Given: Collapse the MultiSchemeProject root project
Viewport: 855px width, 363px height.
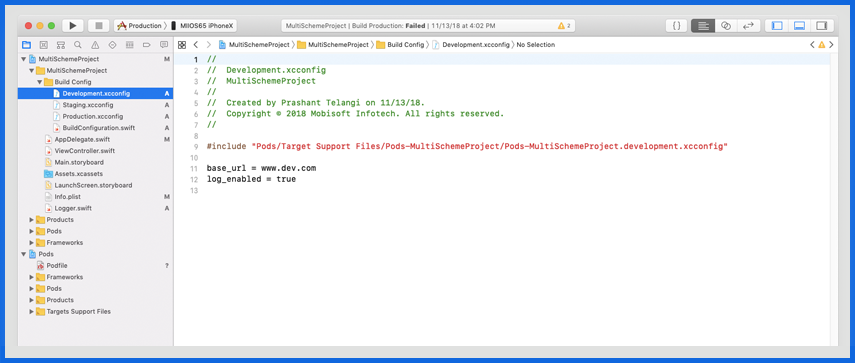Looking at the screenshot, I should coord(23,59).
